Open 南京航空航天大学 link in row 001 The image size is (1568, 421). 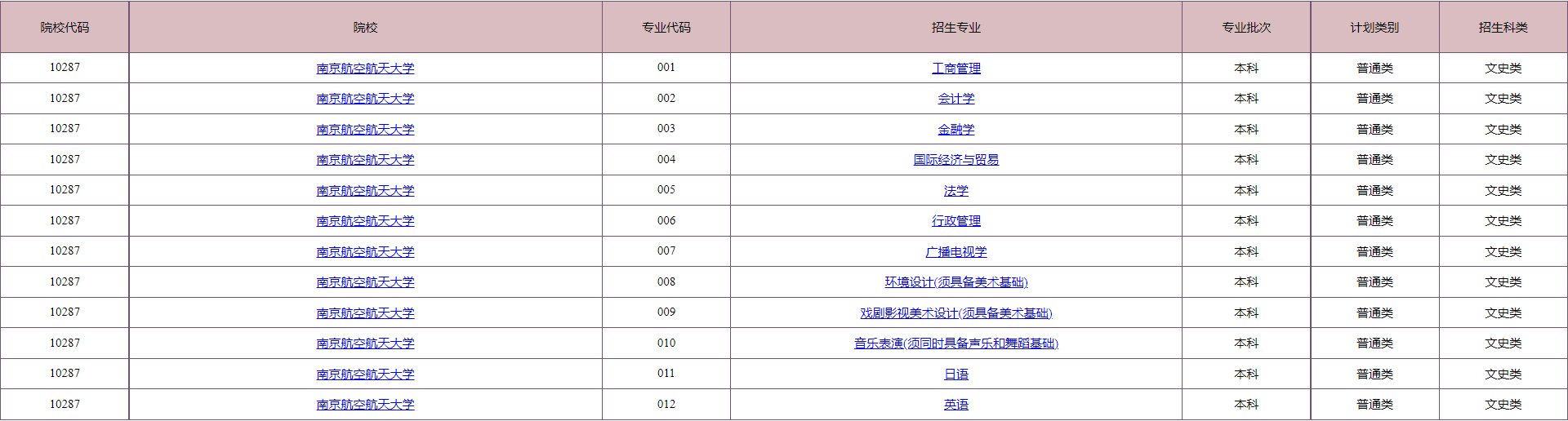(365, 68)
